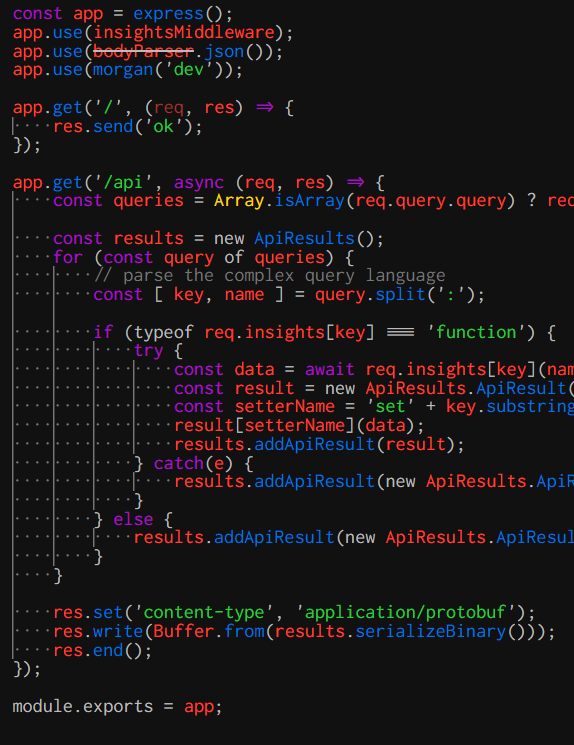574x745 pixels.
Task: Click the else keyword
Action: [x=134, y=519]
